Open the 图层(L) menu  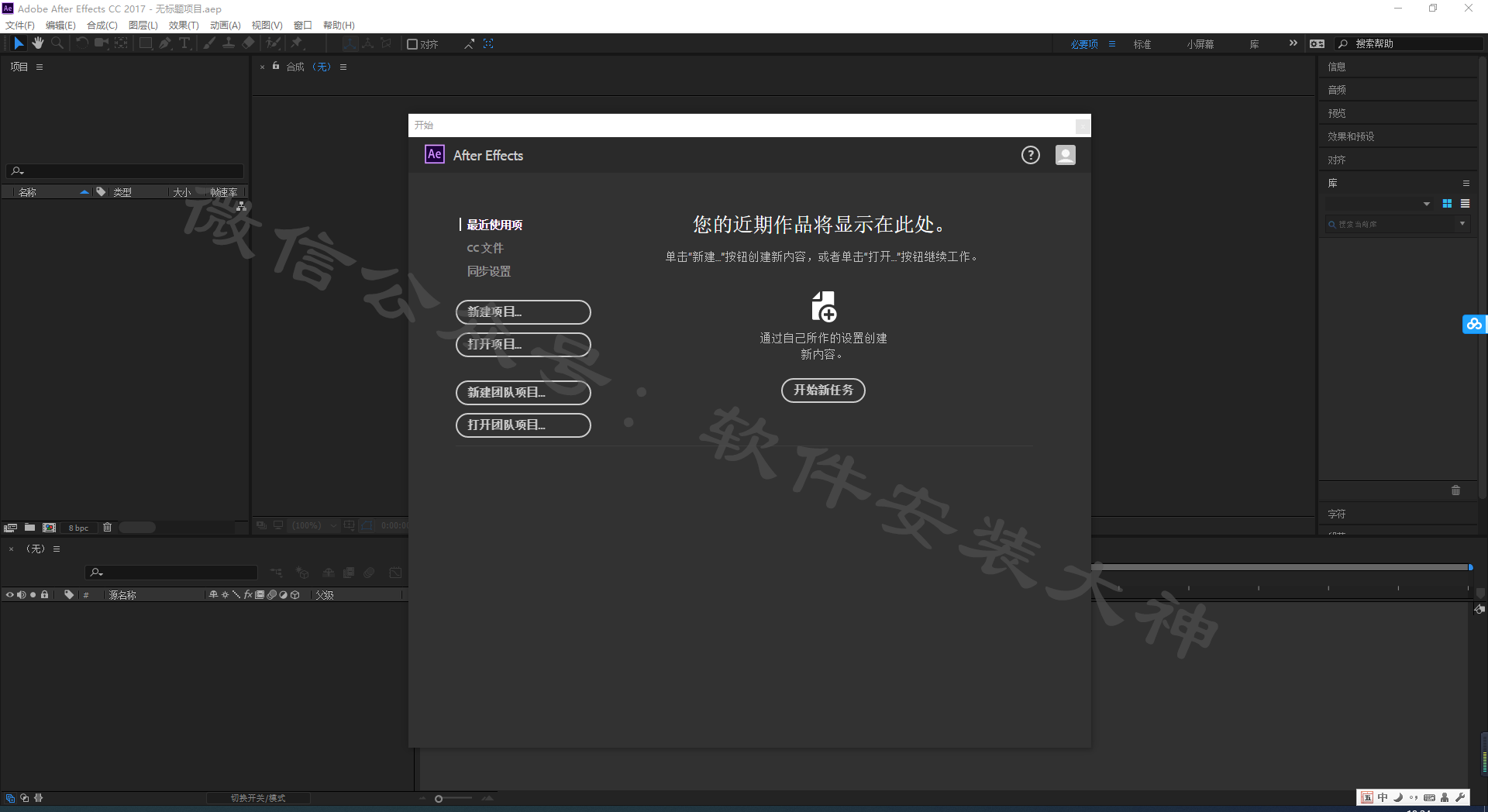pos(143,26)
